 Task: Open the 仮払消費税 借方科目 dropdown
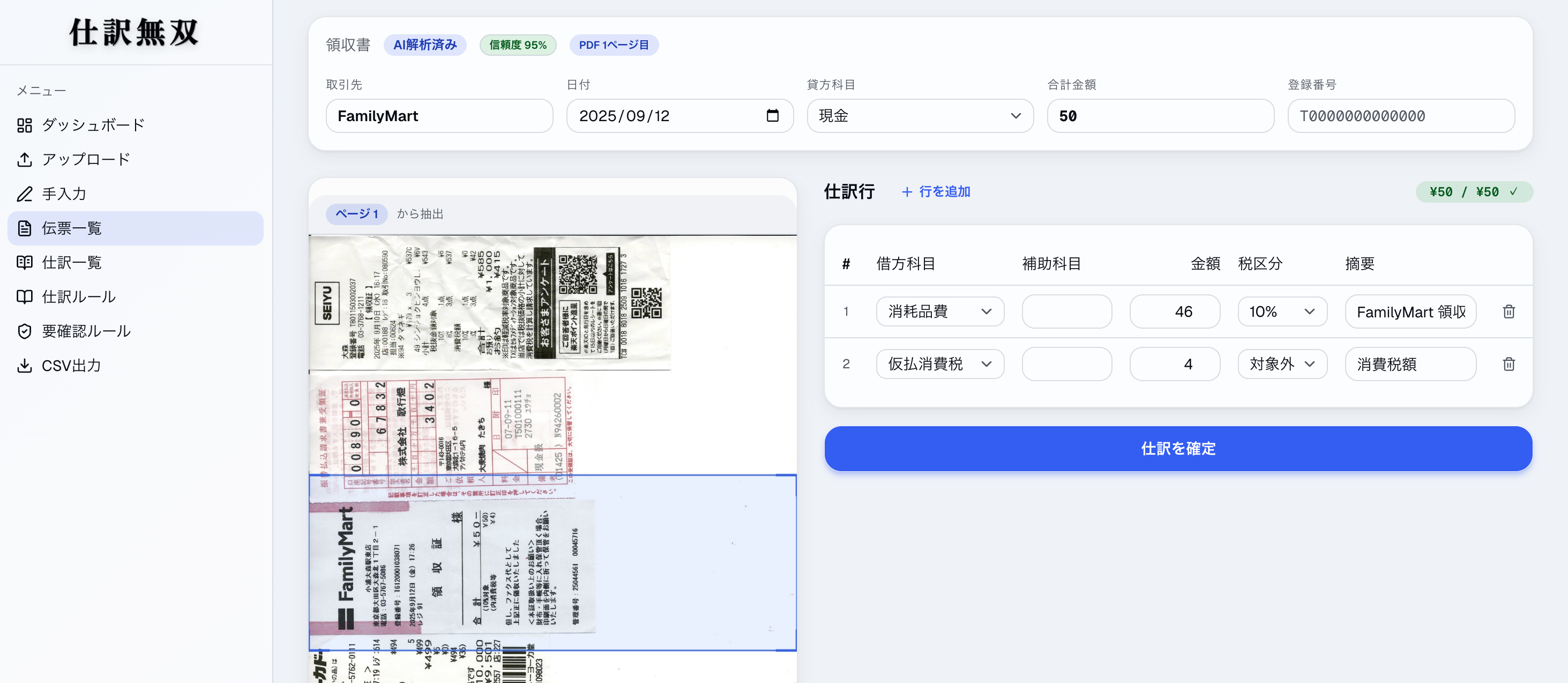coord(940,364)
